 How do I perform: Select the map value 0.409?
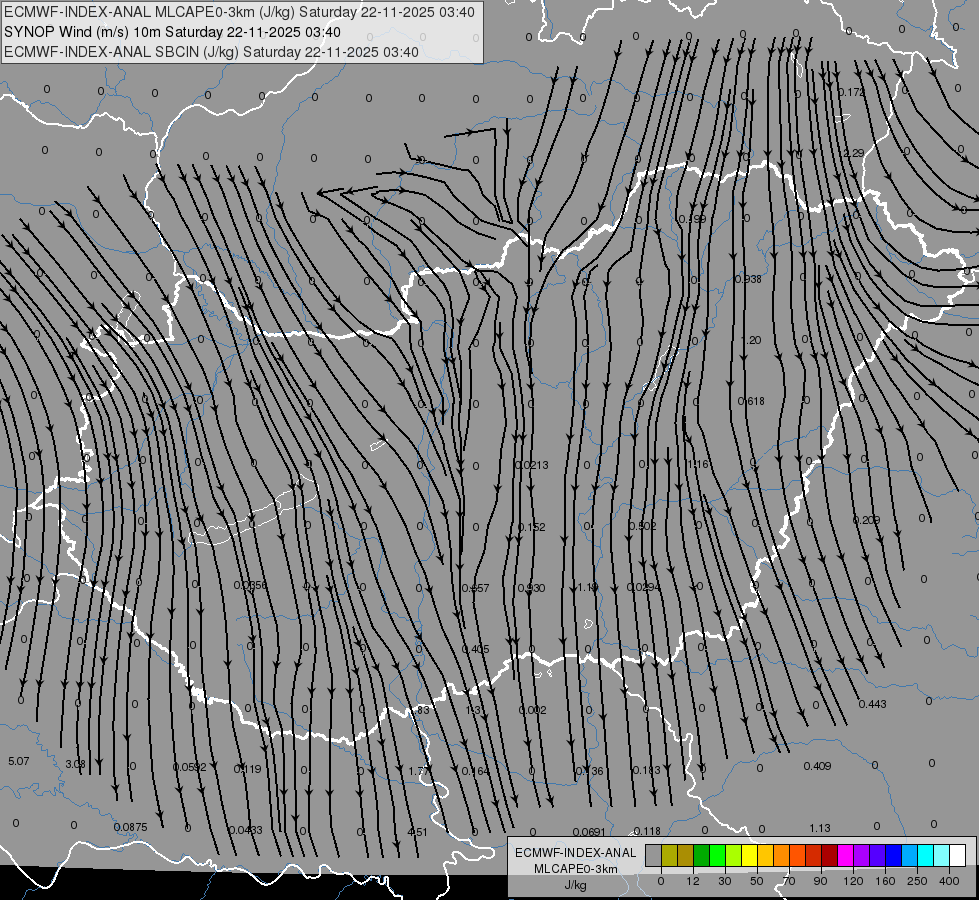(x=817, y=766)
